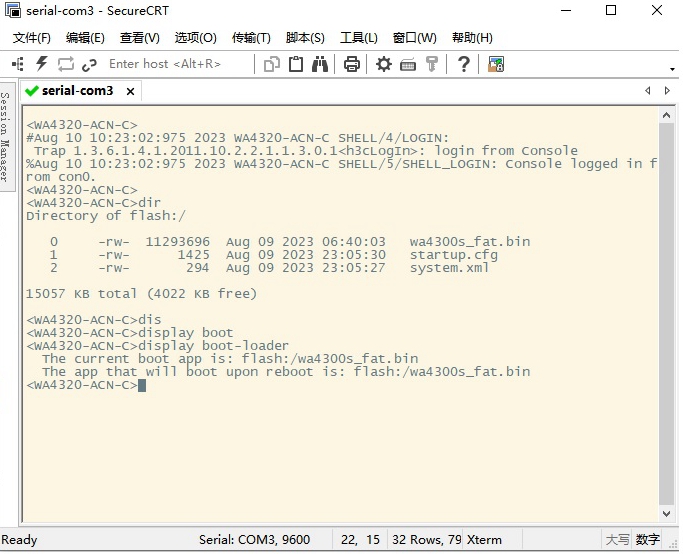
Task: Click wa4300s_fat.bin in directory listing
Action: click(470, 242)
